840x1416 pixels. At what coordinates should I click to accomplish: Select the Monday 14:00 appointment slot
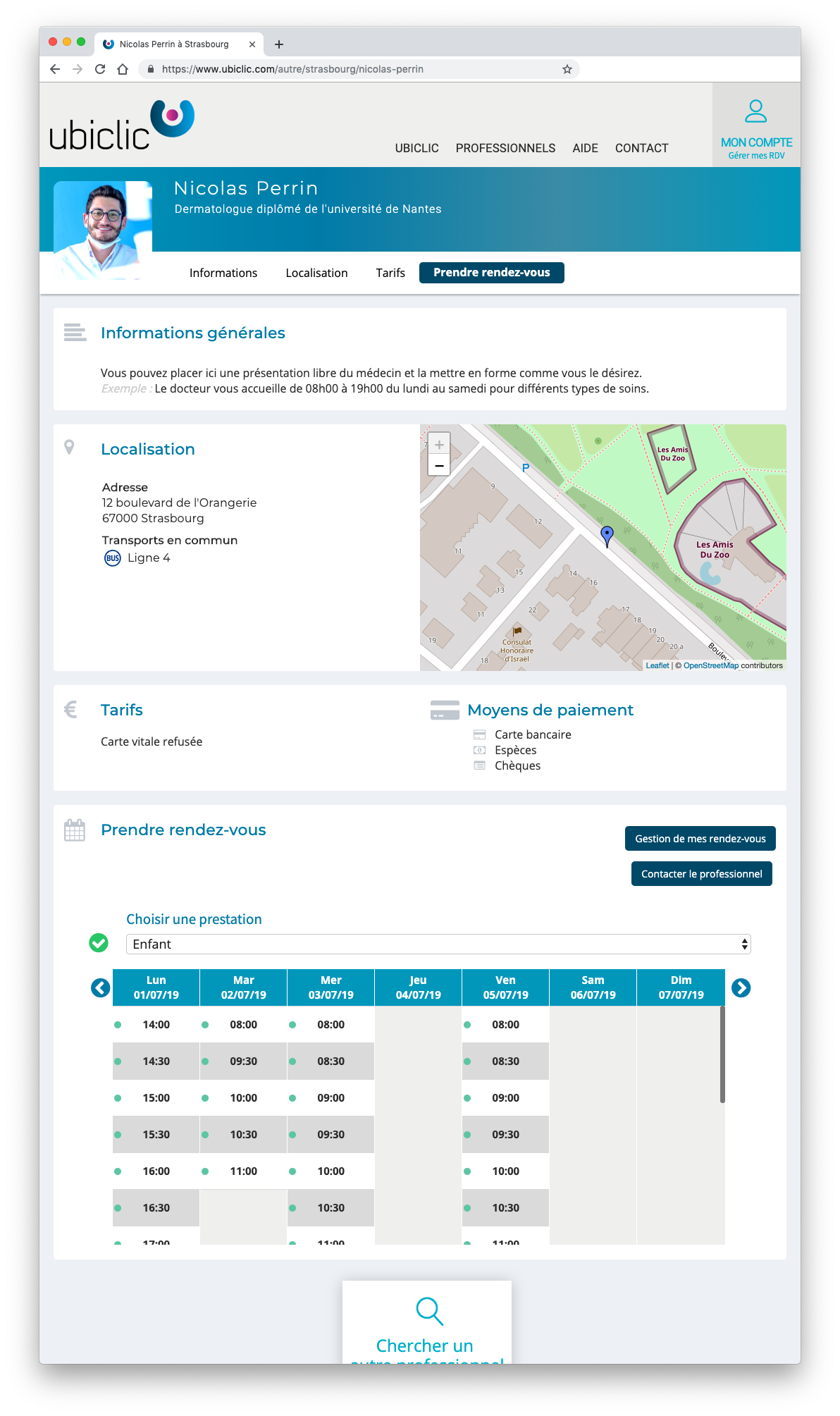[156, 1025]
